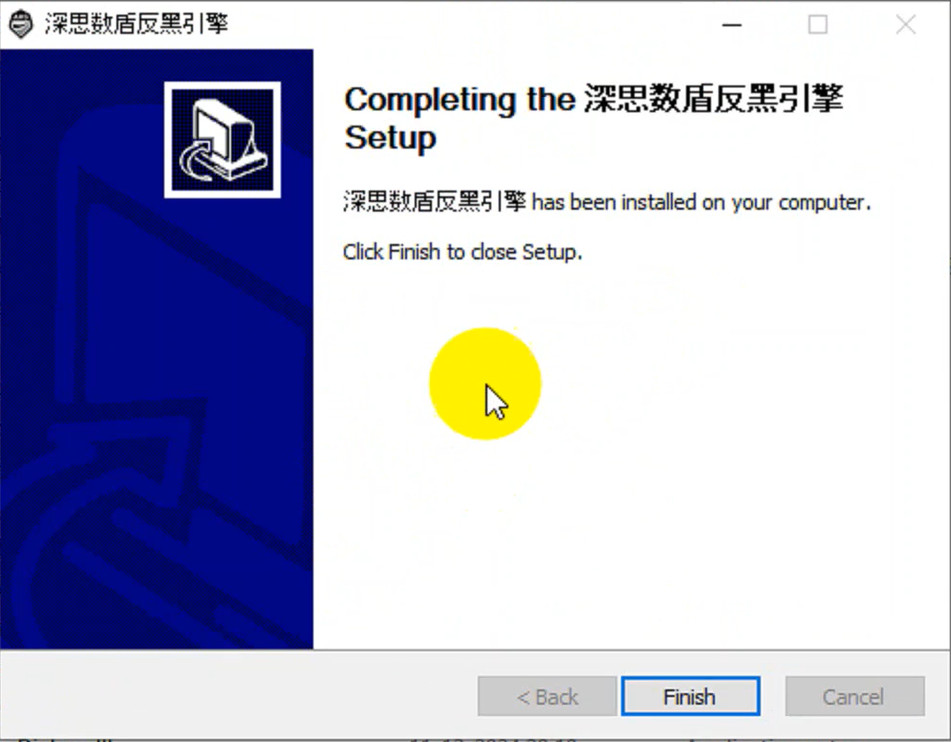Click the disabled maximize box icon

818,25
